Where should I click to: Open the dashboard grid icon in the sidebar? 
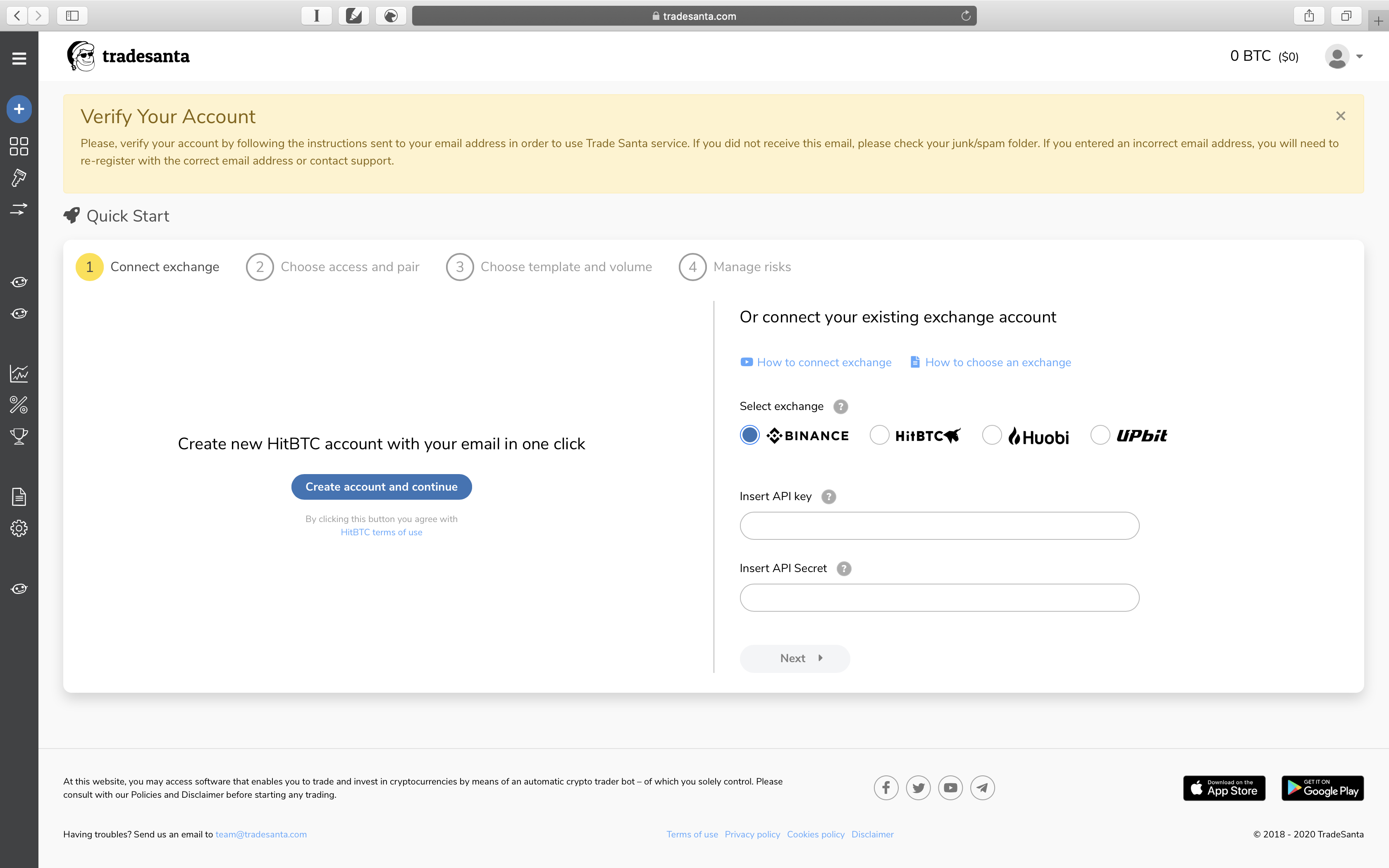[x=19, y=146]
